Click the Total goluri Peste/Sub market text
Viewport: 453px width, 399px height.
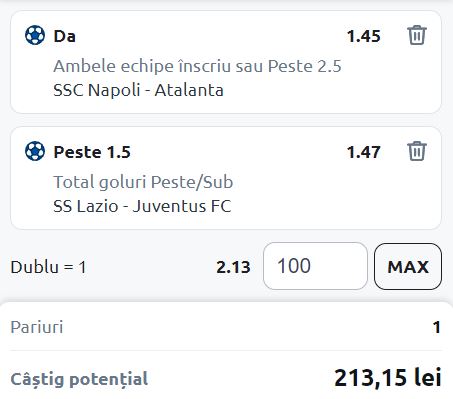click(143, 182)
